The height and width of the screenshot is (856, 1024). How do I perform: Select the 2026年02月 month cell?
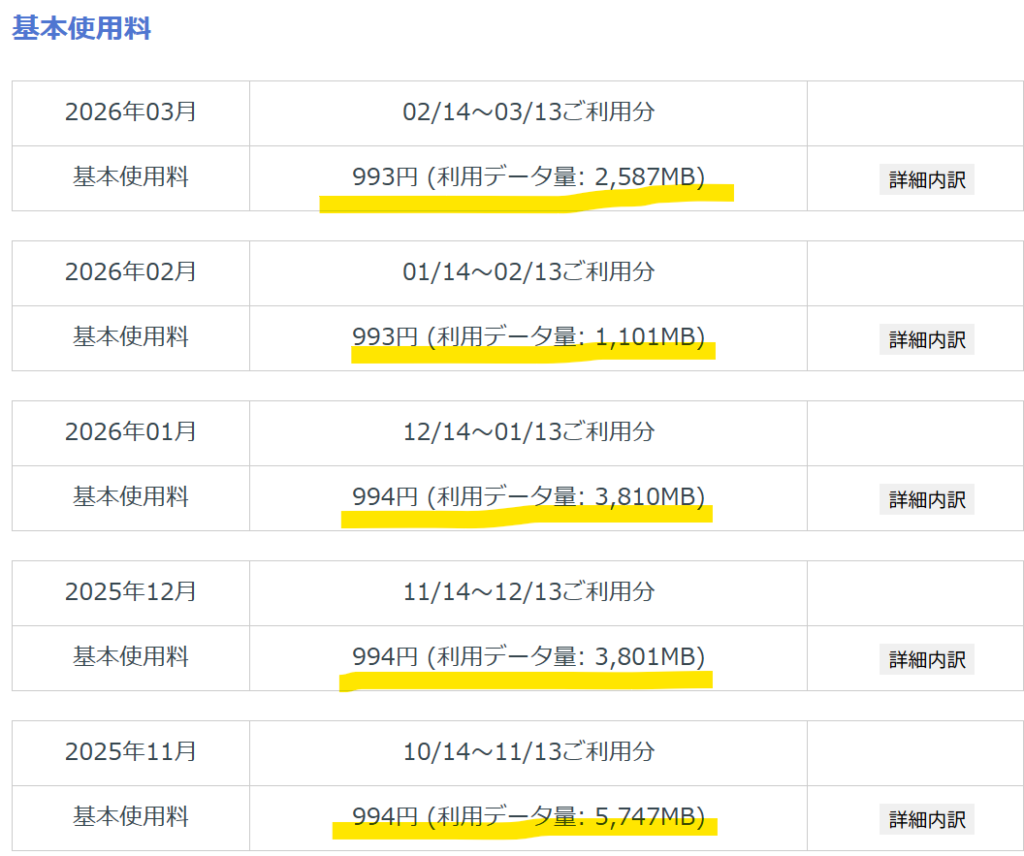coord(131,272)
